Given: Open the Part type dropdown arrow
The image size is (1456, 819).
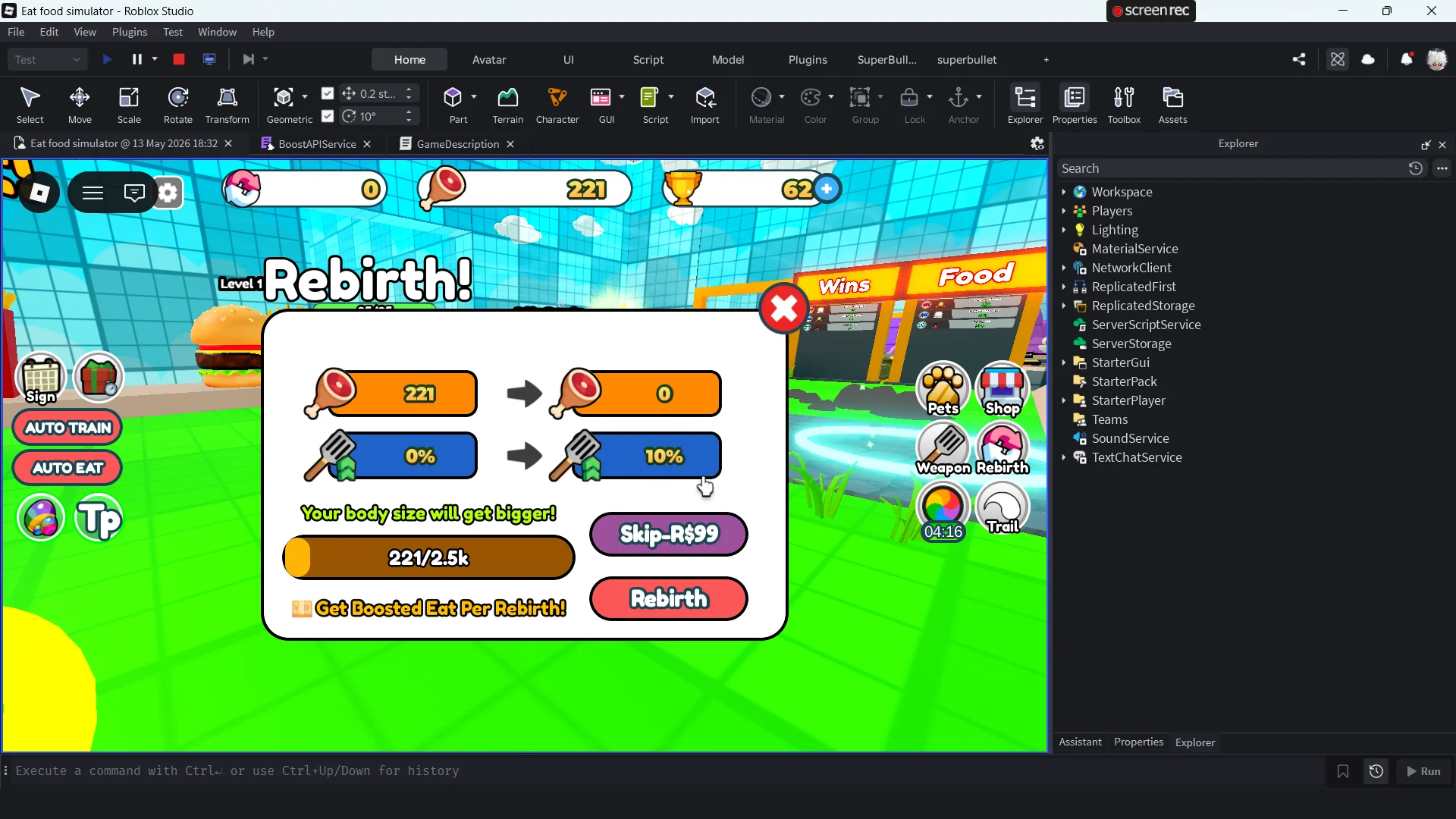Looking at the screenshot, I should coord(474,97).
